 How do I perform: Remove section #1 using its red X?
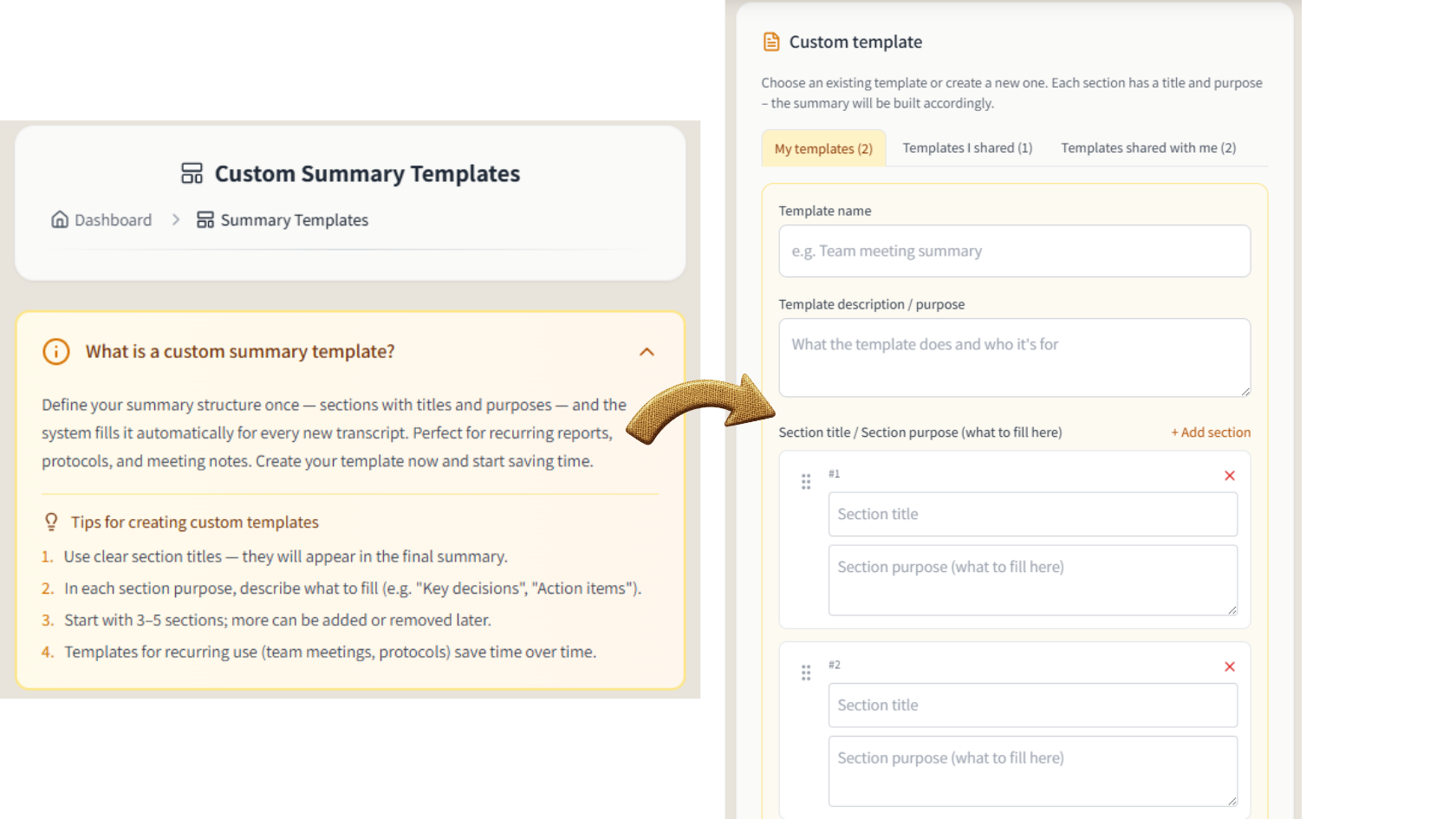coord(1230,475)
